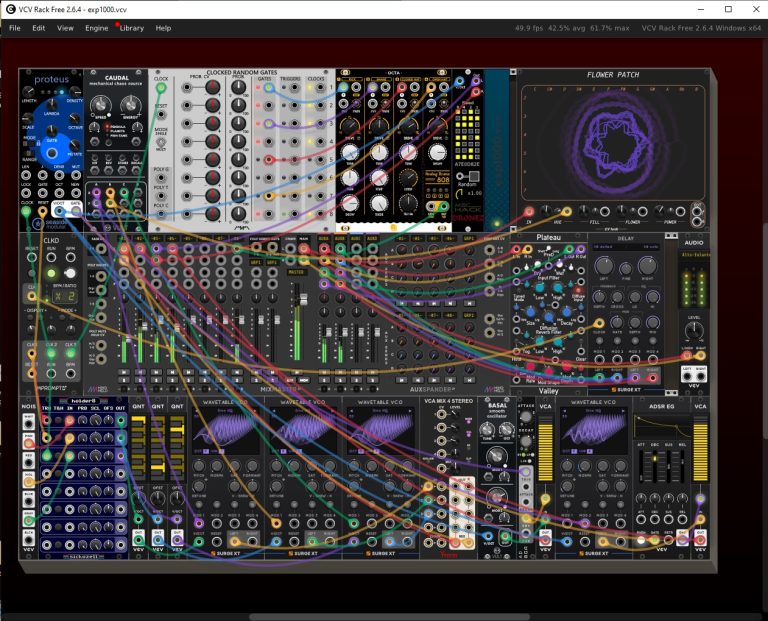Image resolution: width=768 pixels, height=621 pixels.
Task: Click row 1 TRIGGERS output jack
Action: (294, 88)
